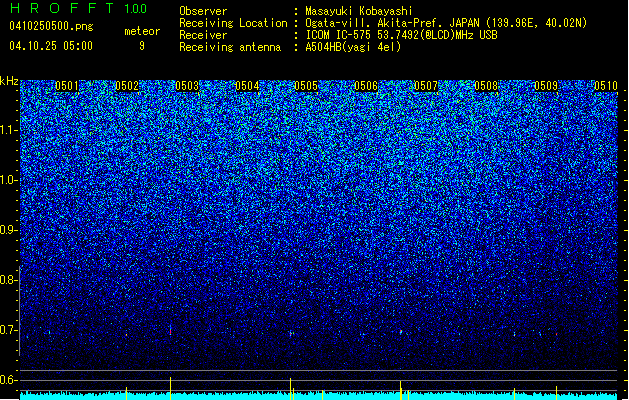This screenshot has height=400, width=629.
Task: Click the 0502 time label
Action: coord(127,86)
